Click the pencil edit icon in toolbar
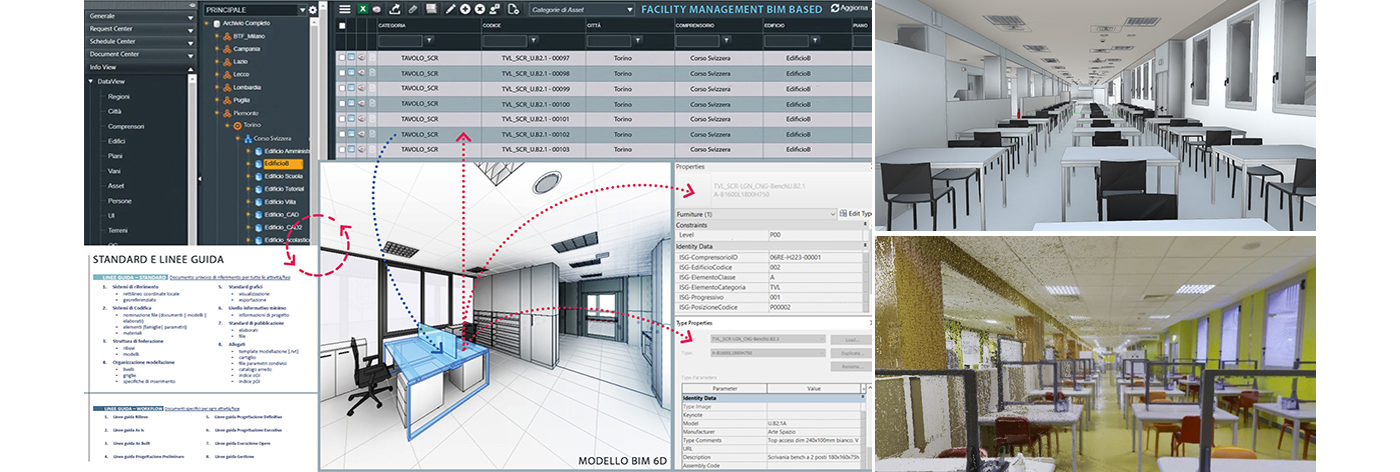The image size is (1400, 472). pyautogui.click(x=450, y=9)
